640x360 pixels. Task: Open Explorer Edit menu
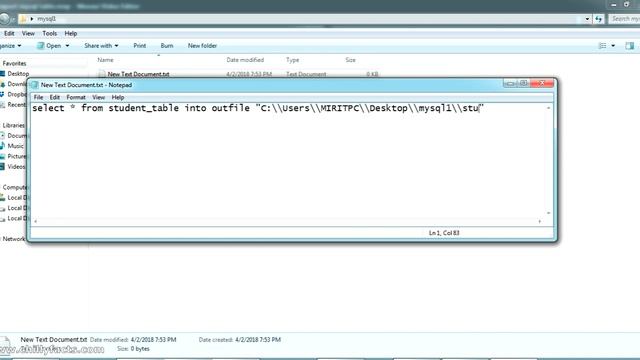tap(9, 33)
